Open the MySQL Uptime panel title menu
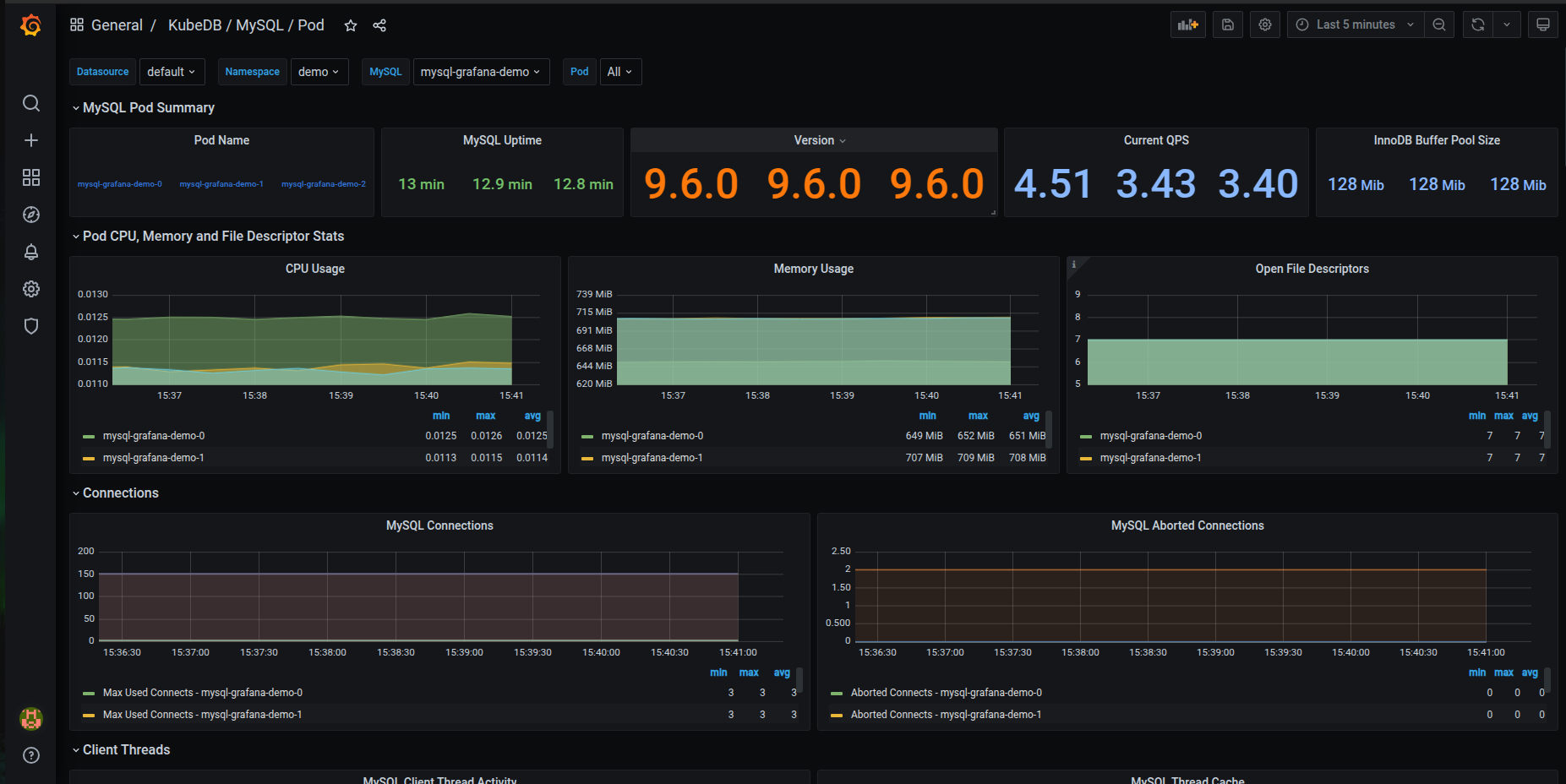The image size is (1566, 784). [x=502, y=140]
